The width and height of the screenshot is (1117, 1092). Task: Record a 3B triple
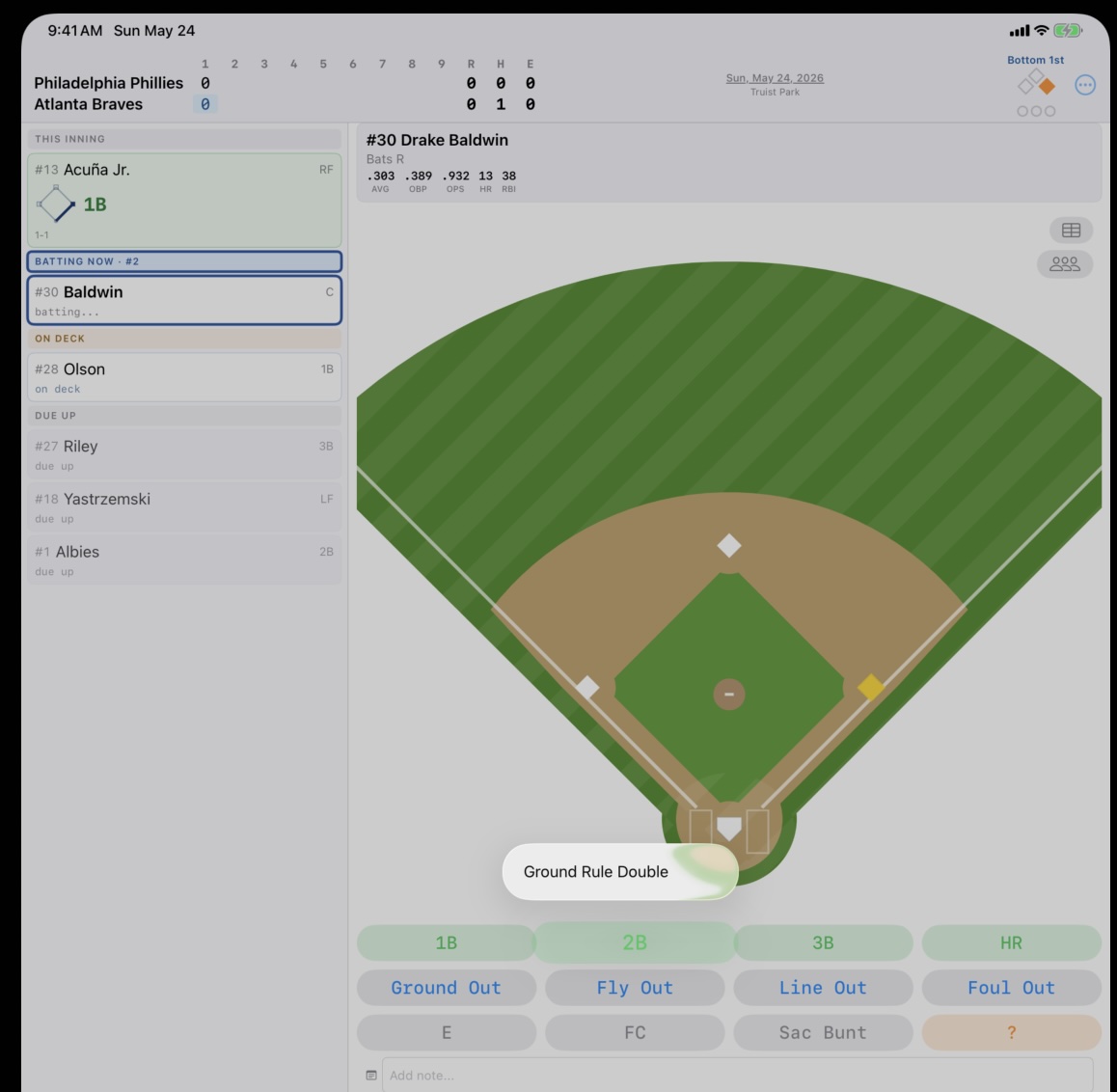tap(823, 942)
